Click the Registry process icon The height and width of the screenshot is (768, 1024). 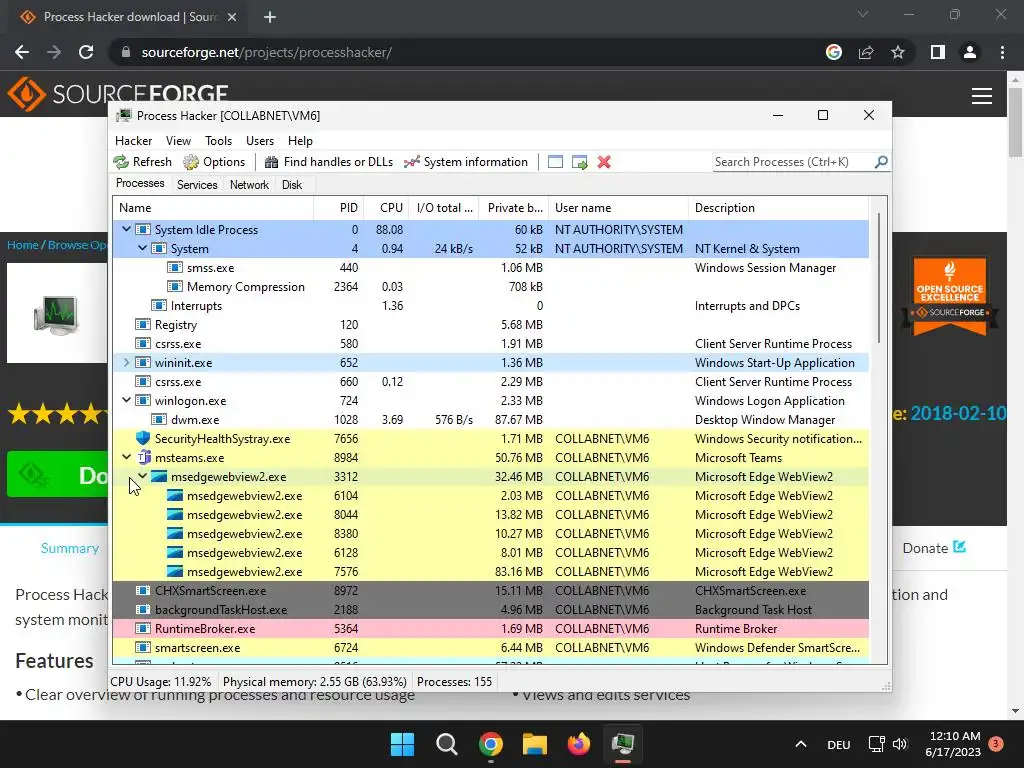coord(143,325)
